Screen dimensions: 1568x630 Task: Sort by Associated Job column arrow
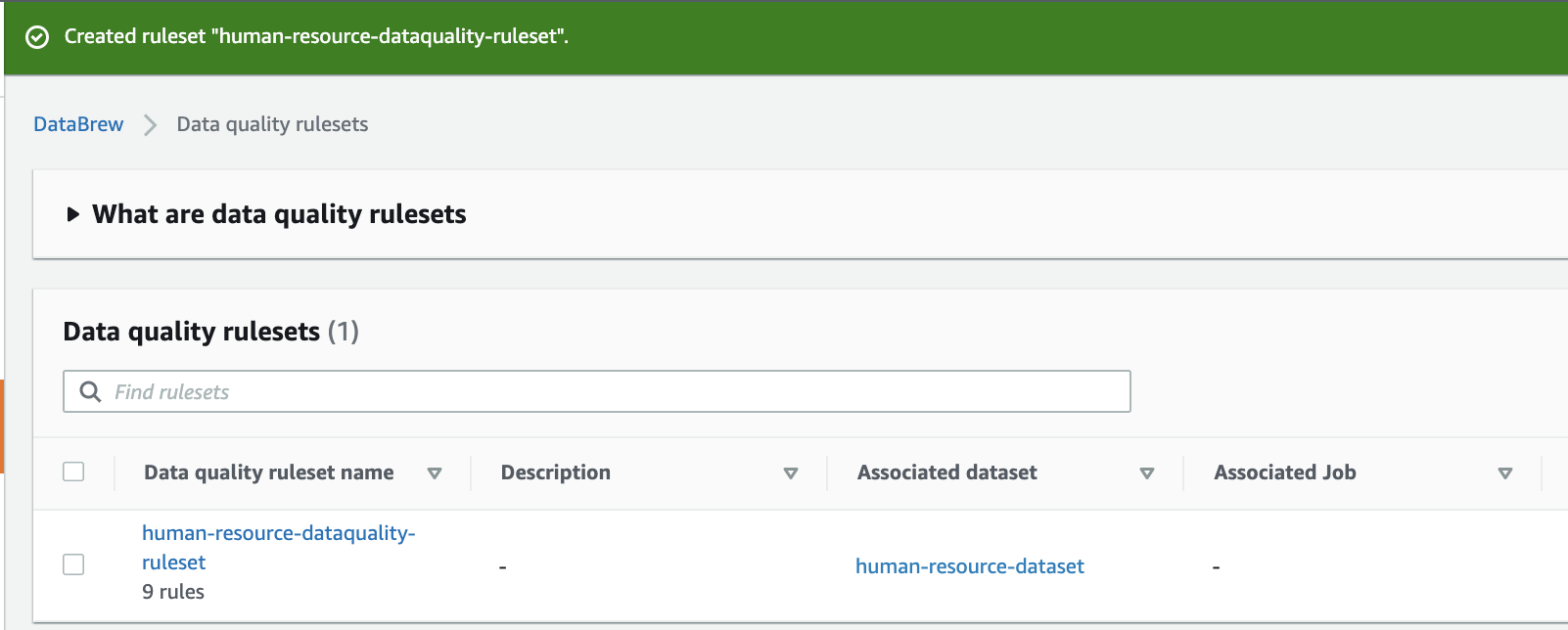point(1505,473)
